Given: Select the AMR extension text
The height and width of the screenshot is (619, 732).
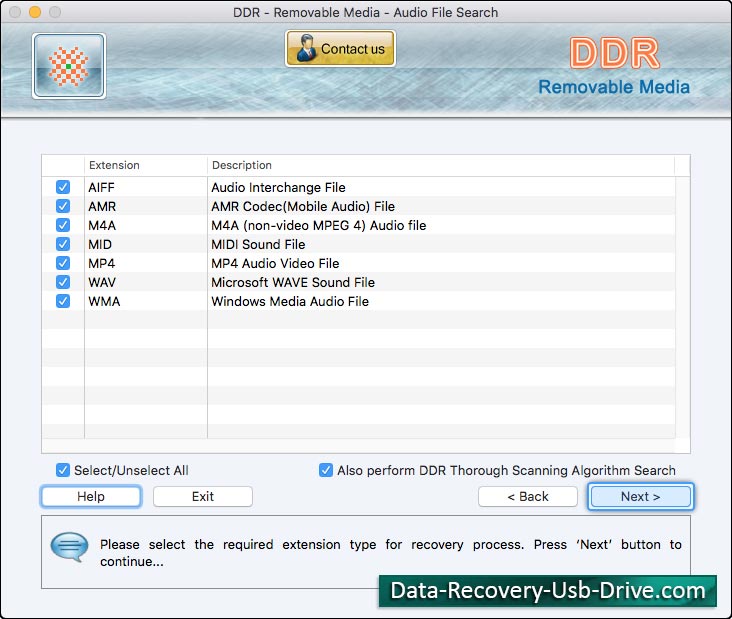Looking at the screenshot, I should point(102,206).
